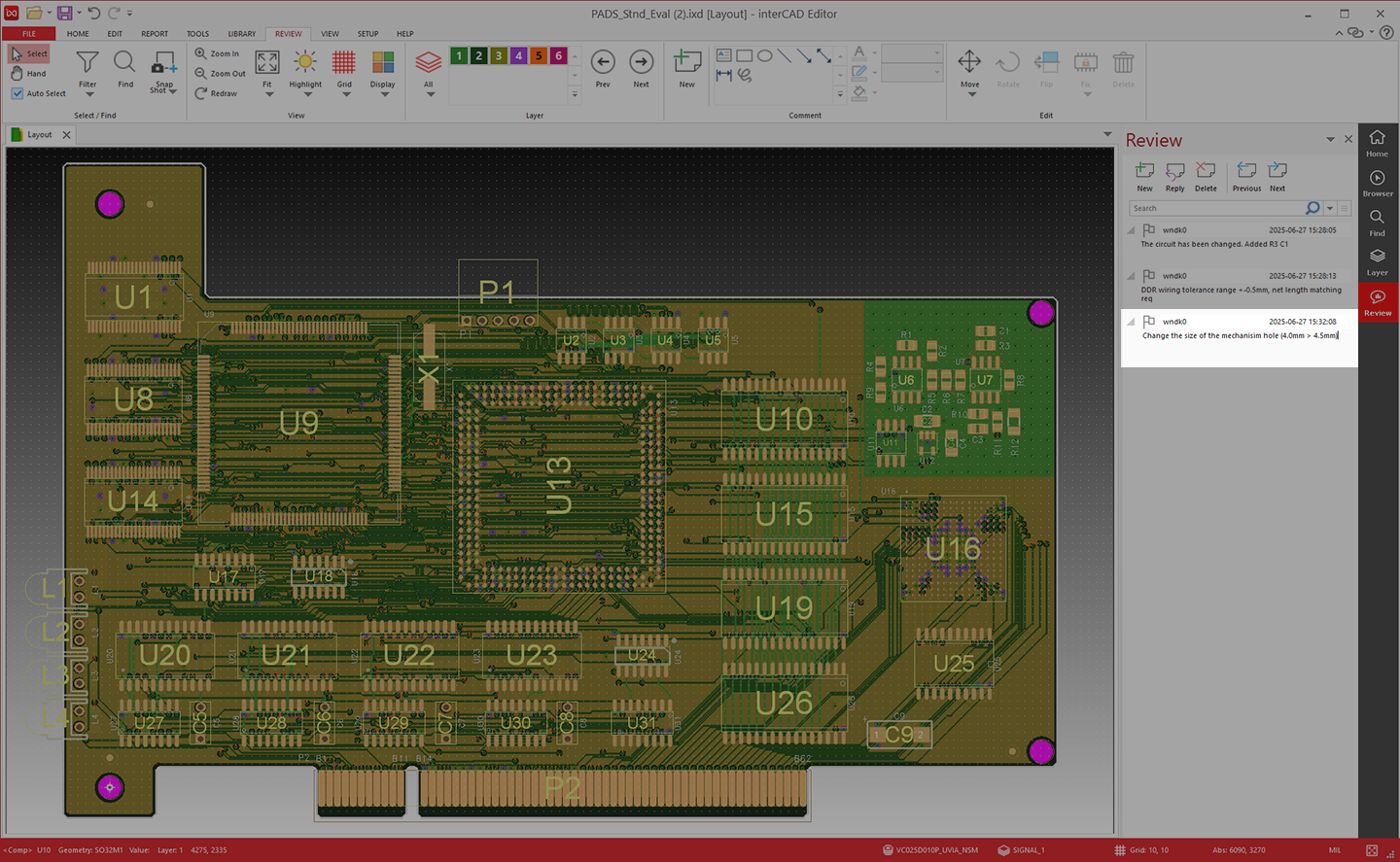Viewport: 1400px width, 862px height.
Task: Select the Review sidebar button
Action: click(1378, 302)
